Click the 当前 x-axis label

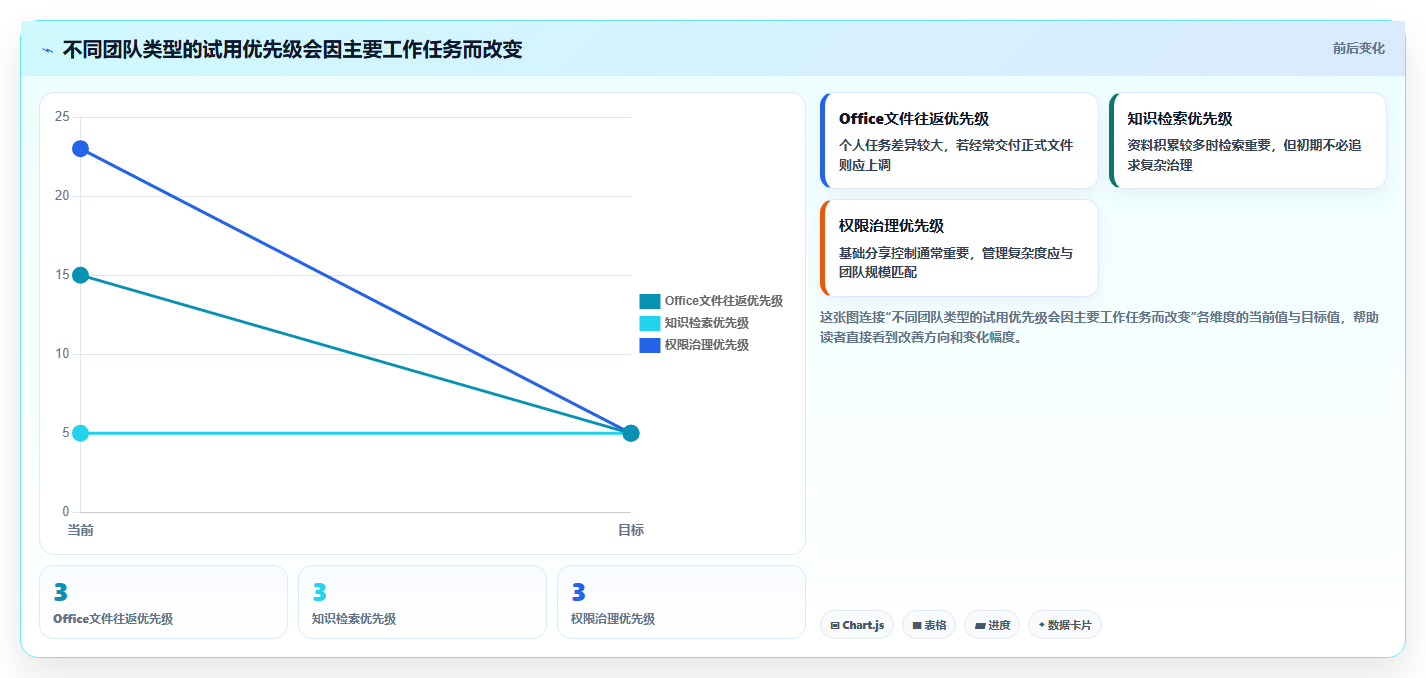(x=80, y=530)
